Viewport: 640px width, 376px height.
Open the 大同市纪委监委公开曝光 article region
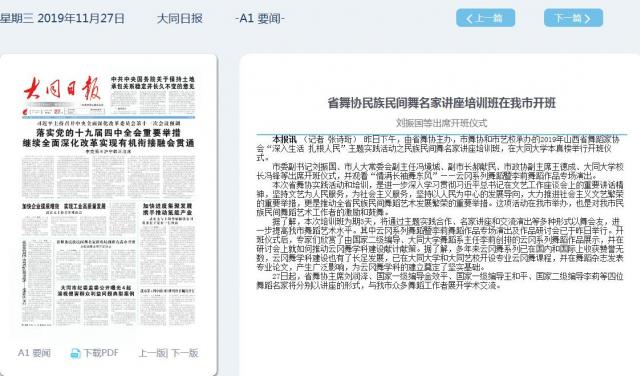(96, 291)
